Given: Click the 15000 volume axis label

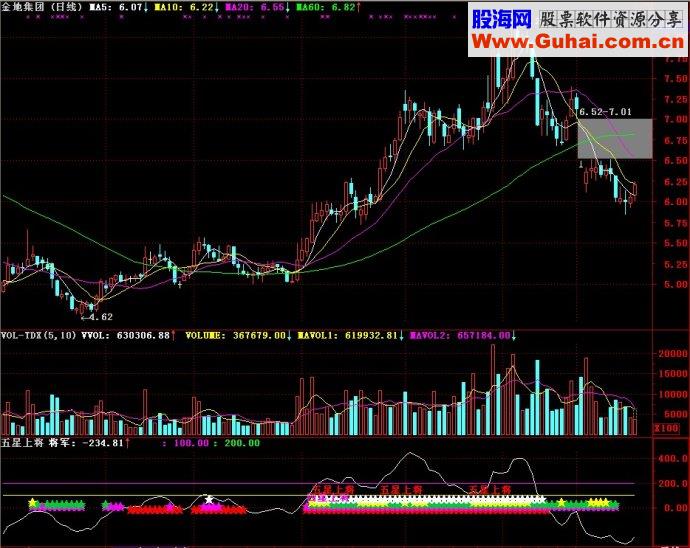Looking at the screenshot, I should click(672, 374).
